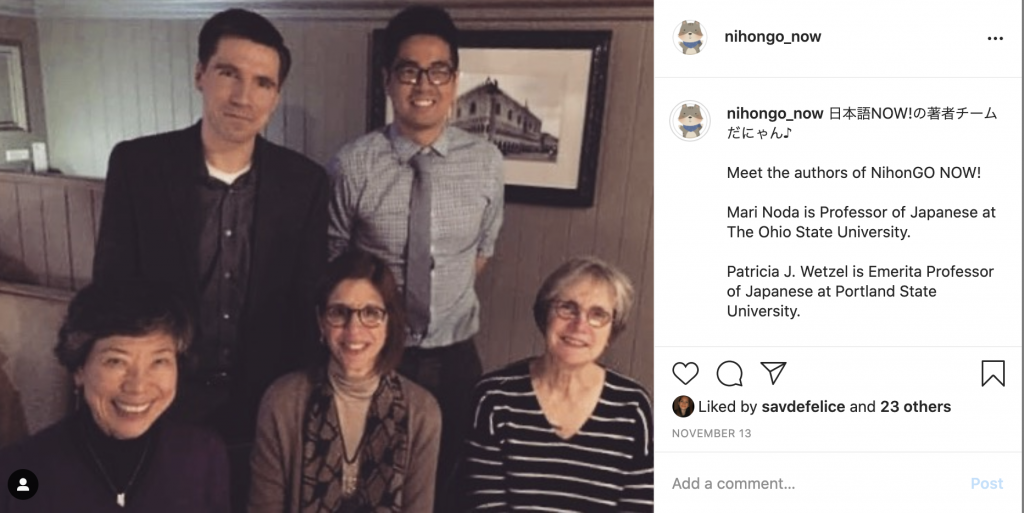Image resolution: width=1024 pixels, height=513 pixels.
Task: Click the comment speech bubble icon
Action: click(x=729, y=373)
